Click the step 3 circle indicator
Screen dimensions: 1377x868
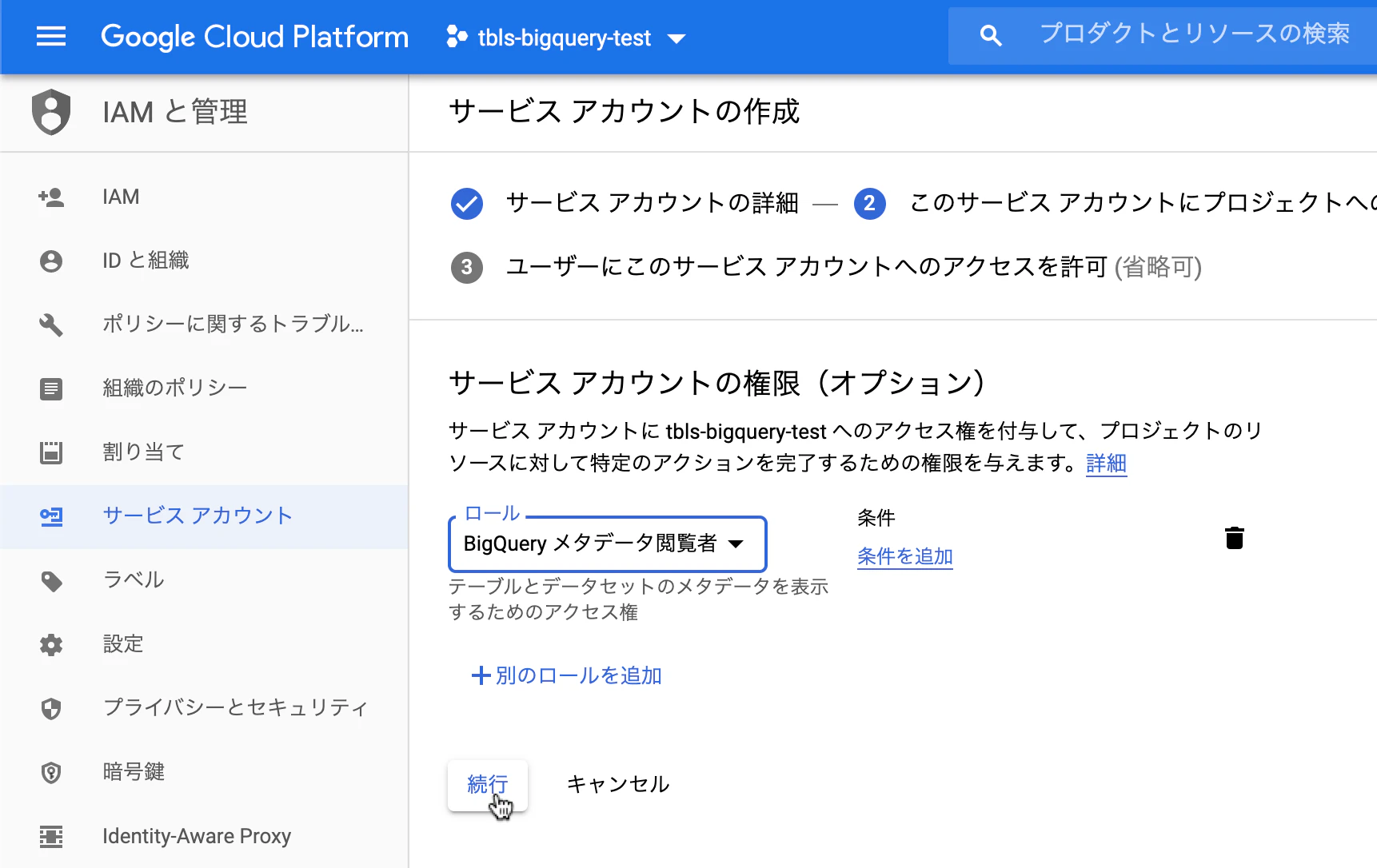pyautogui.click(x=467, y=268)
